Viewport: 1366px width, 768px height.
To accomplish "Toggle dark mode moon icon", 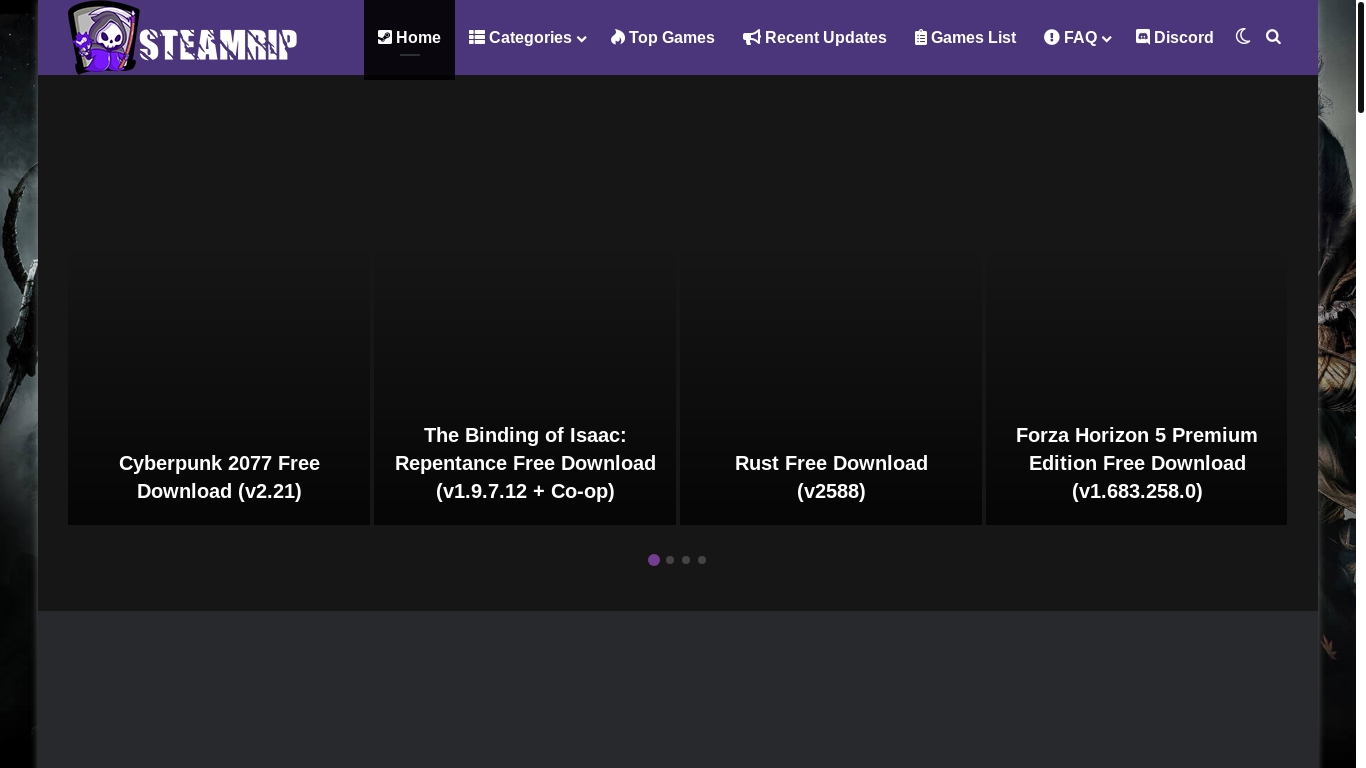I will coord(1243,37).
